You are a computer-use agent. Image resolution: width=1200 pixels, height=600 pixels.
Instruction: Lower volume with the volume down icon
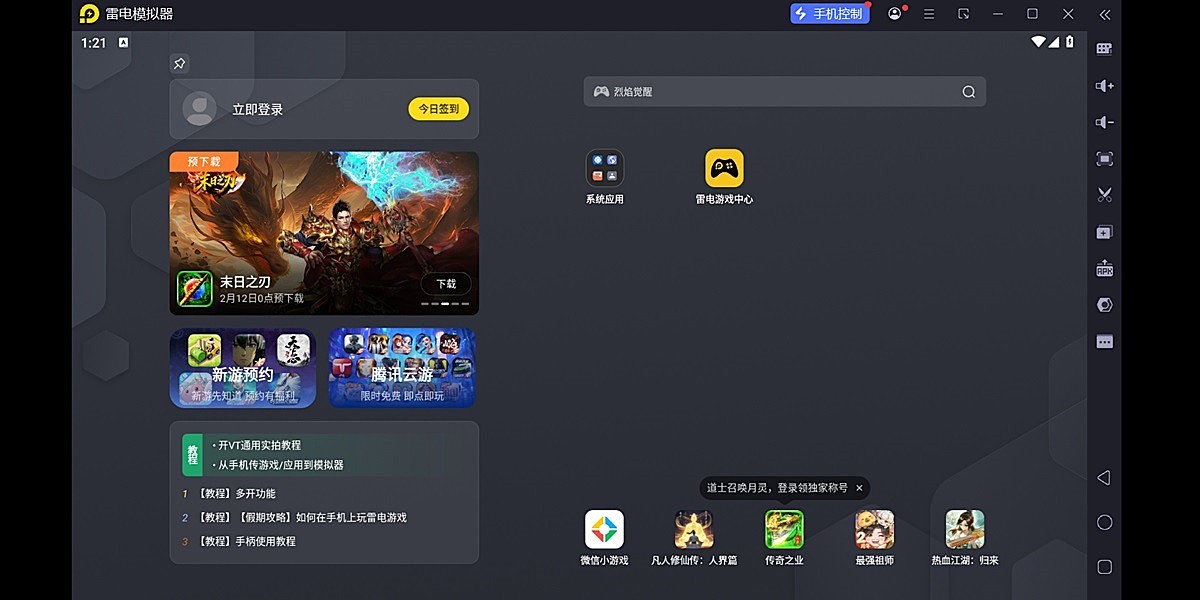click(x=1104, y=122)
